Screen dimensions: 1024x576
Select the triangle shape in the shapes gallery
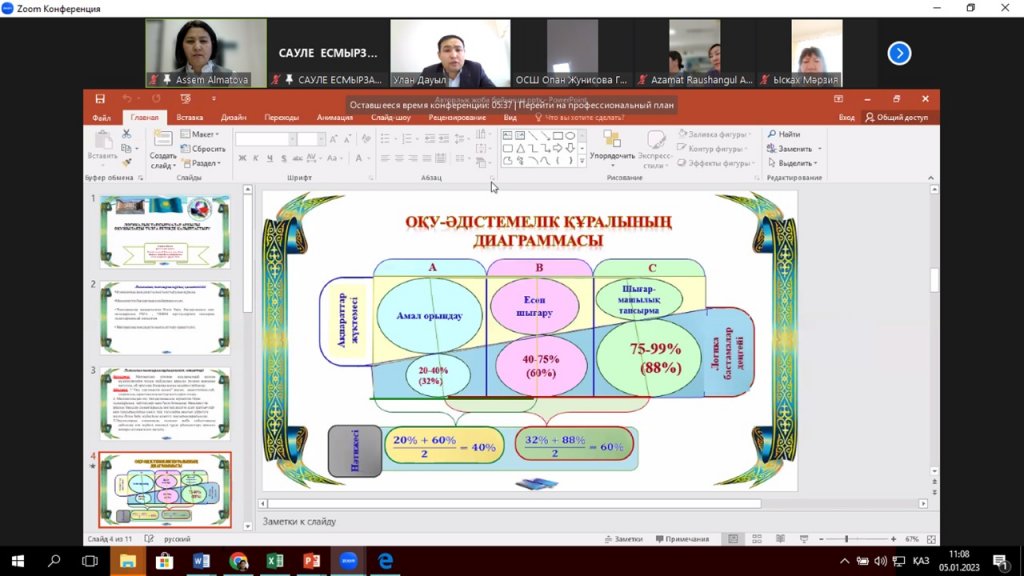(520, 148)
